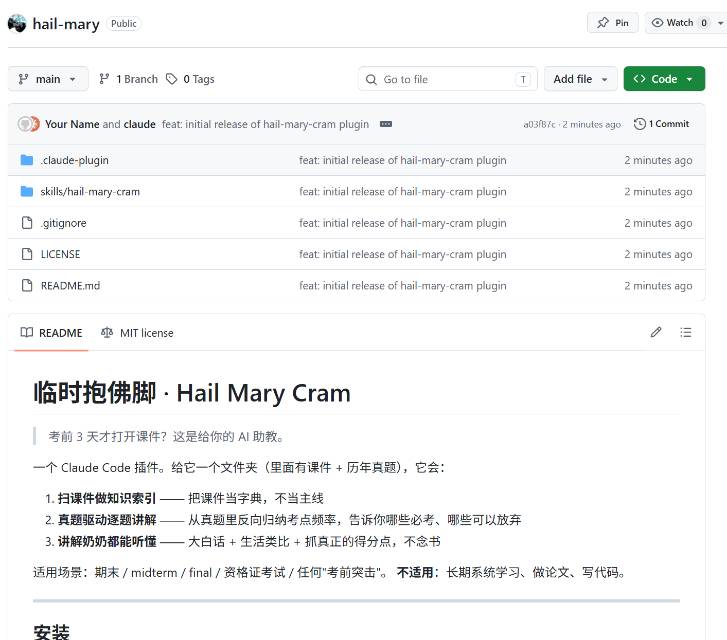This screenshot has width=727, height=640.
Task: Click the '1 Commit' history link text
Action: (669, 124)
